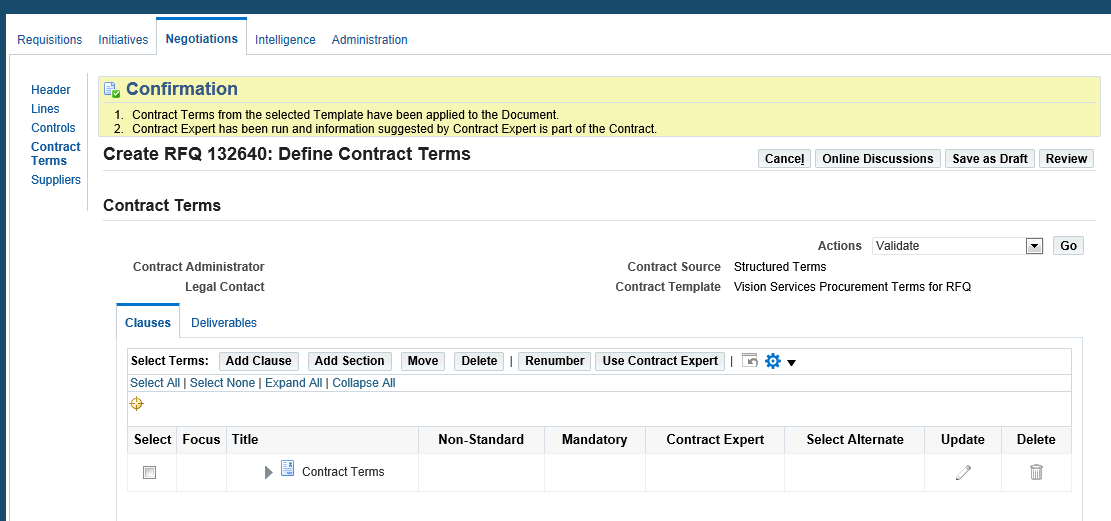Click the Confirmation message icon
This screenshot has width=1111, height=521.
(x=112, y=90)
